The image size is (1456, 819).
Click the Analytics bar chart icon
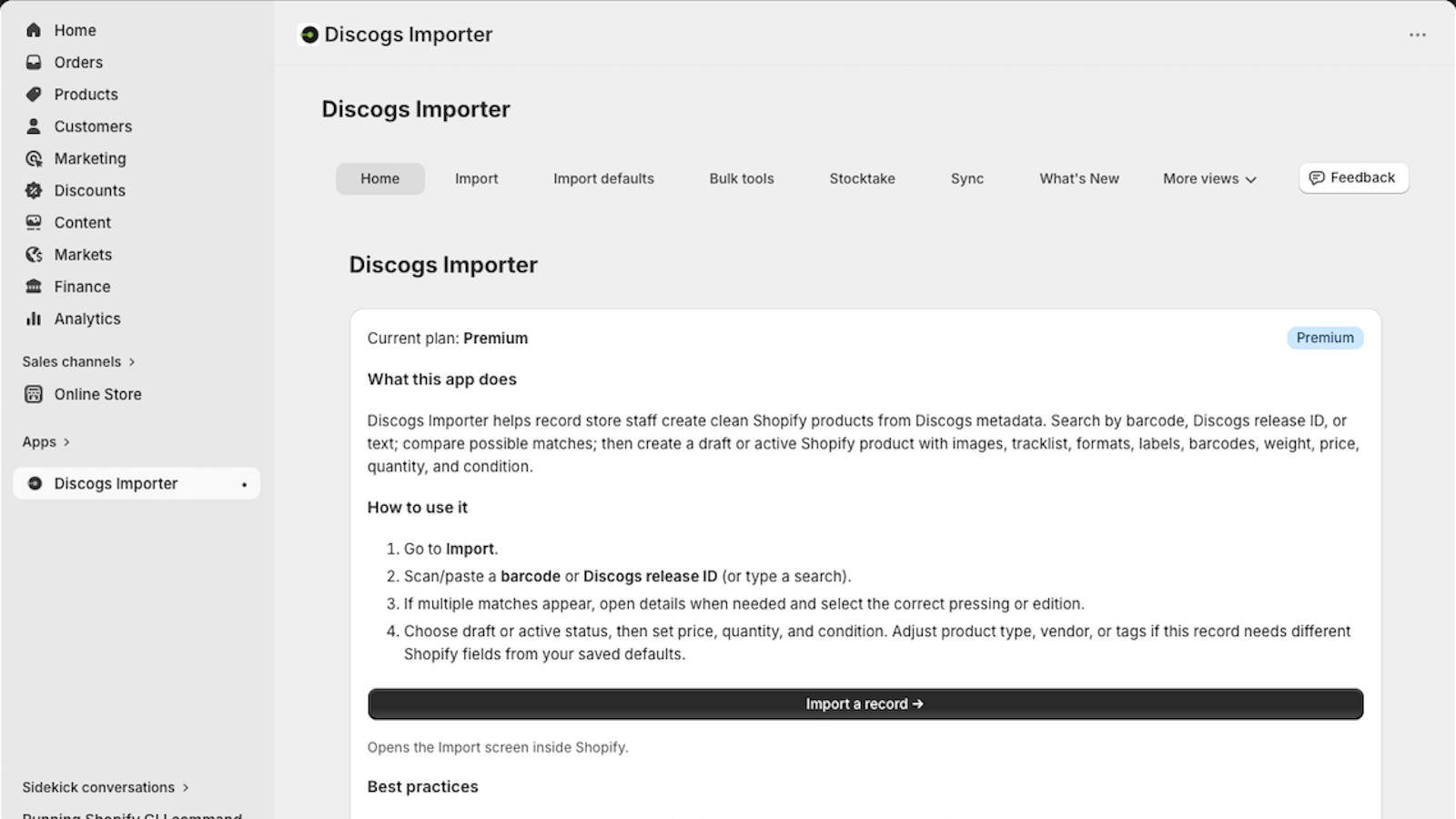(34, 318)
